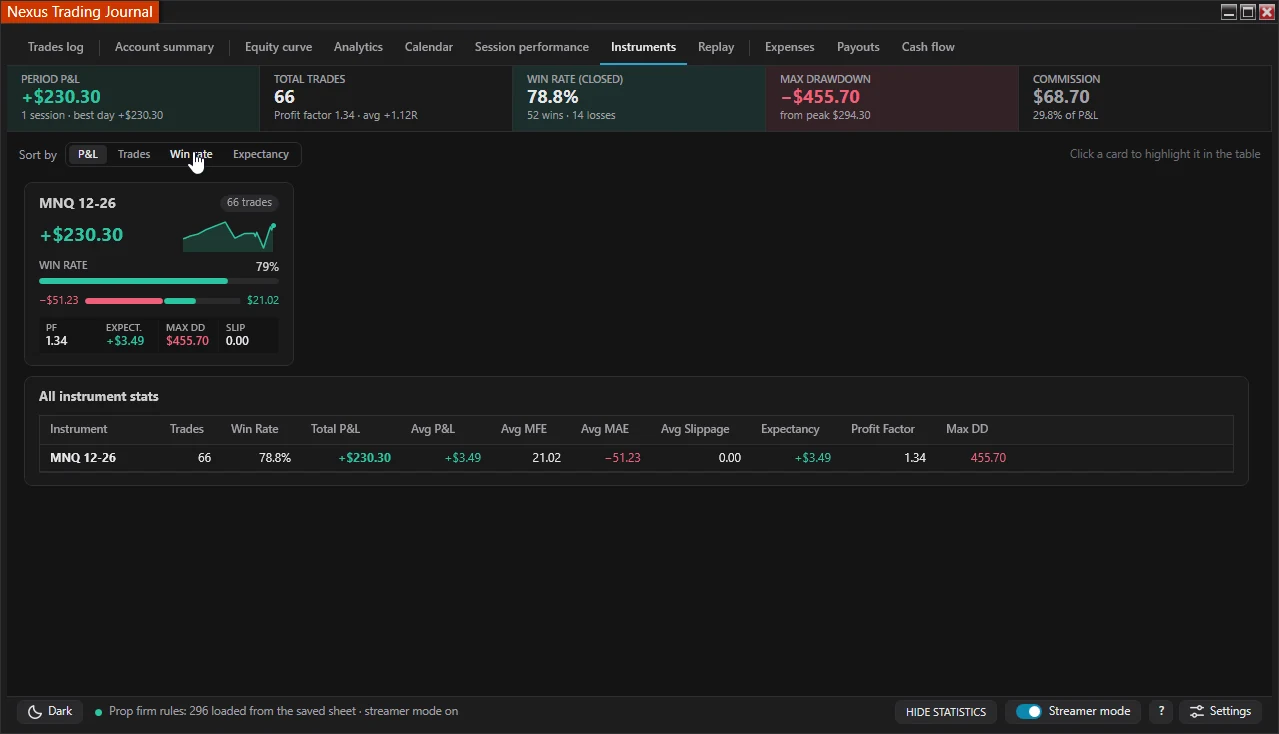The image size is (1279, 734).
Task: Click the 66 trades badge on card
Action: (x=249, y=202)
